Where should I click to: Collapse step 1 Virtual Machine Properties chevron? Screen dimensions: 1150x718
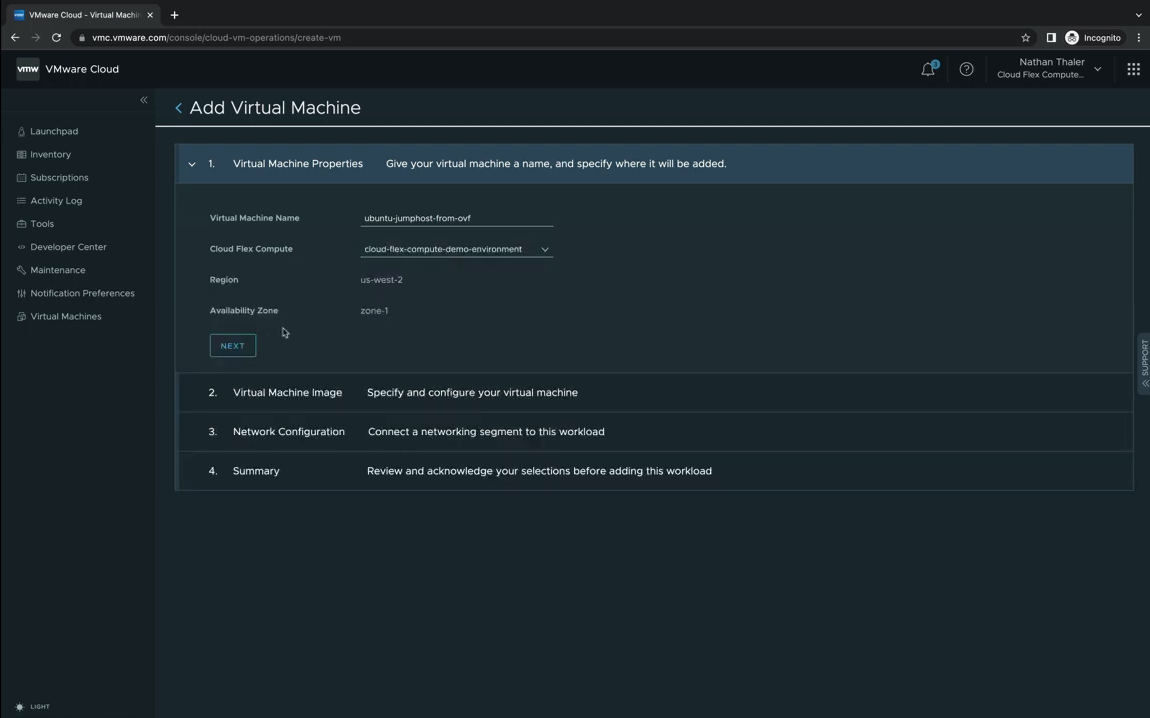(x=192, y=164)
